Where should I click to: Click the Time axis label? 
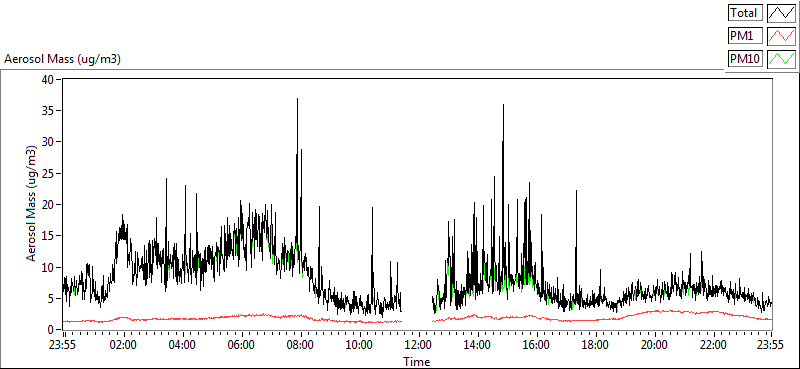416,362
